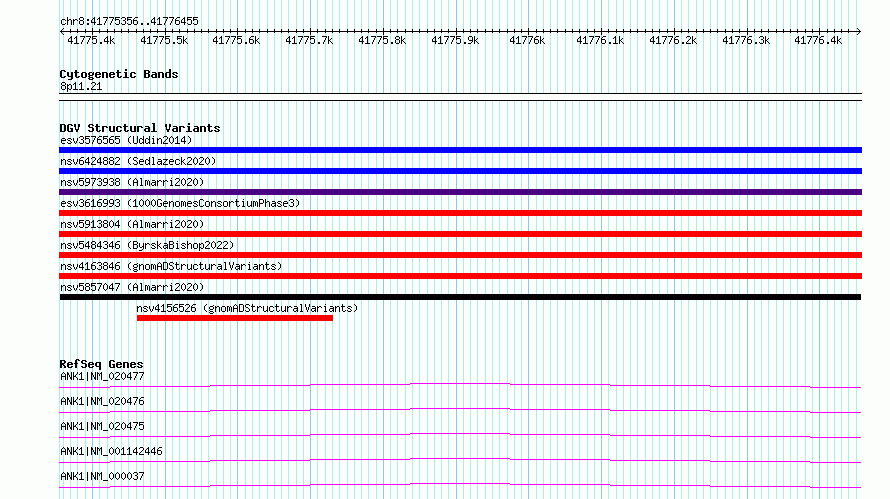The height and width of the screenshot is (499, 890).
Task: Click the 41775.8k ruler tick label
Action: (382, 40)
